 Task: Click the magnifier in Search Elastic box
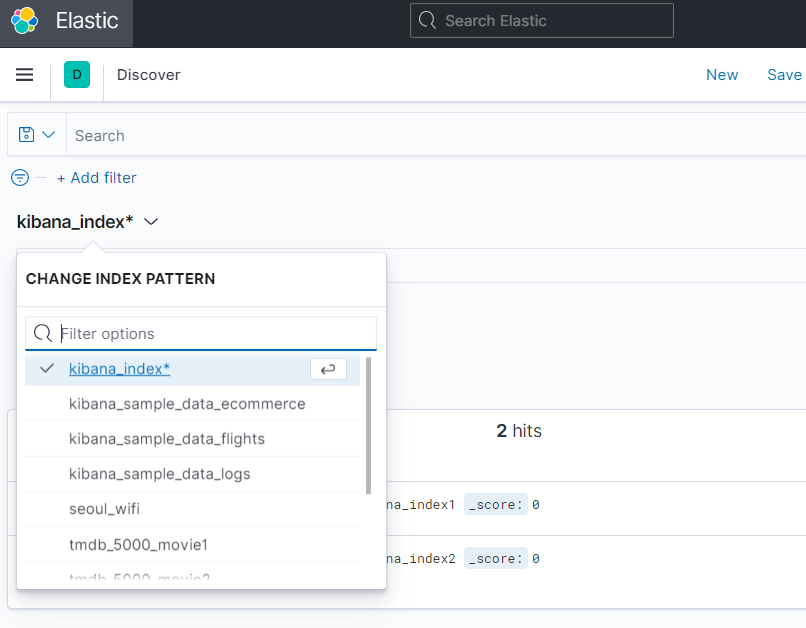(427, 21)
